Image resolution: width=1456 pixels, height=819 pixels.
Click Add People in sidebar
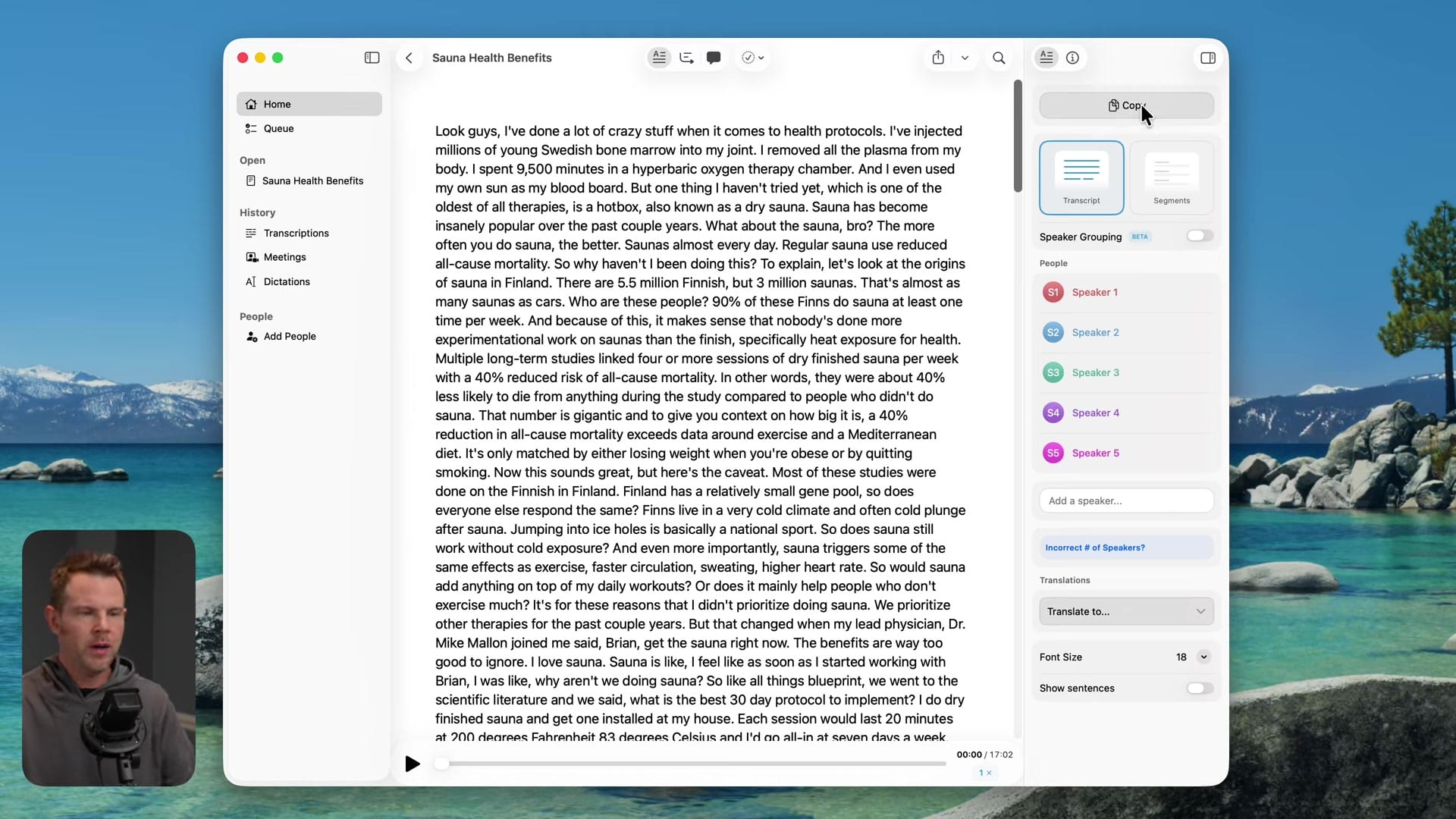click(x=309, y=336)
